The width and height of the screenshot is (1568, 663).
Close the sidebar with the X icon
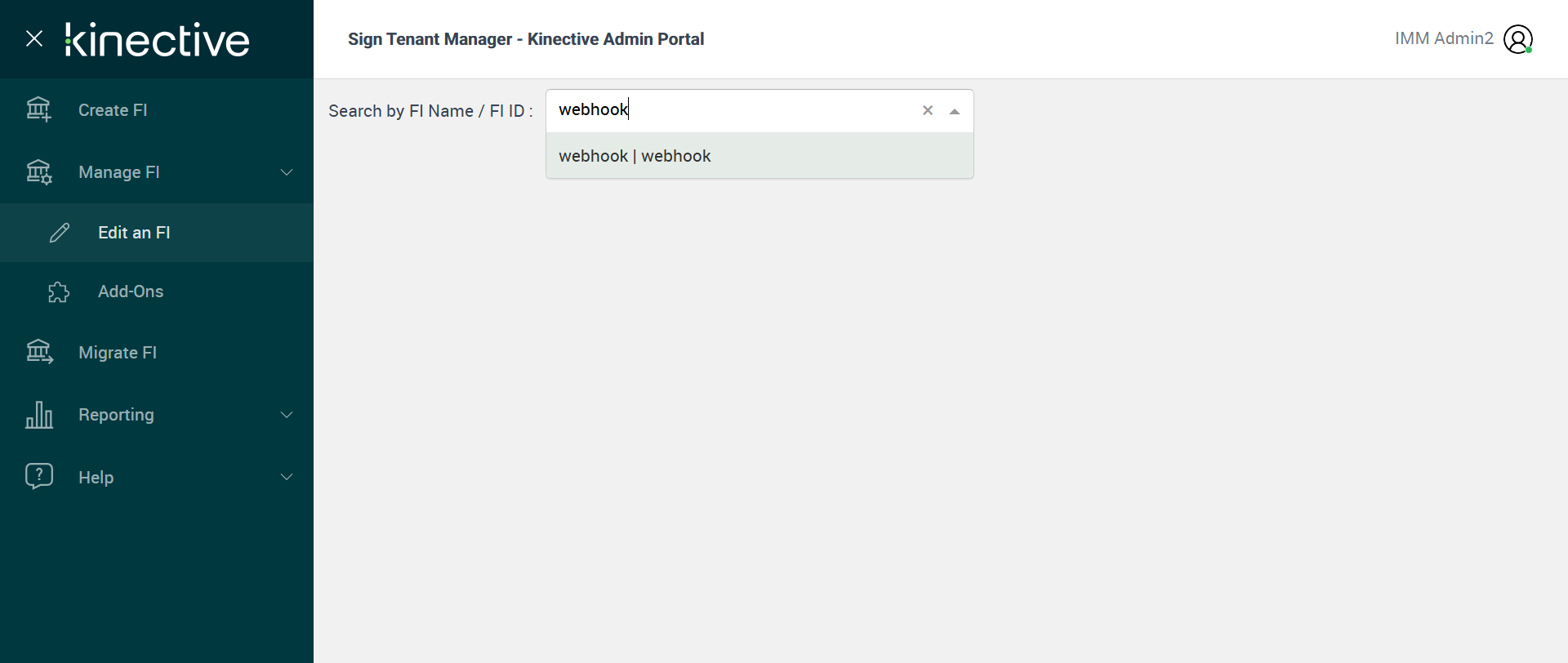tap(34, 38)
